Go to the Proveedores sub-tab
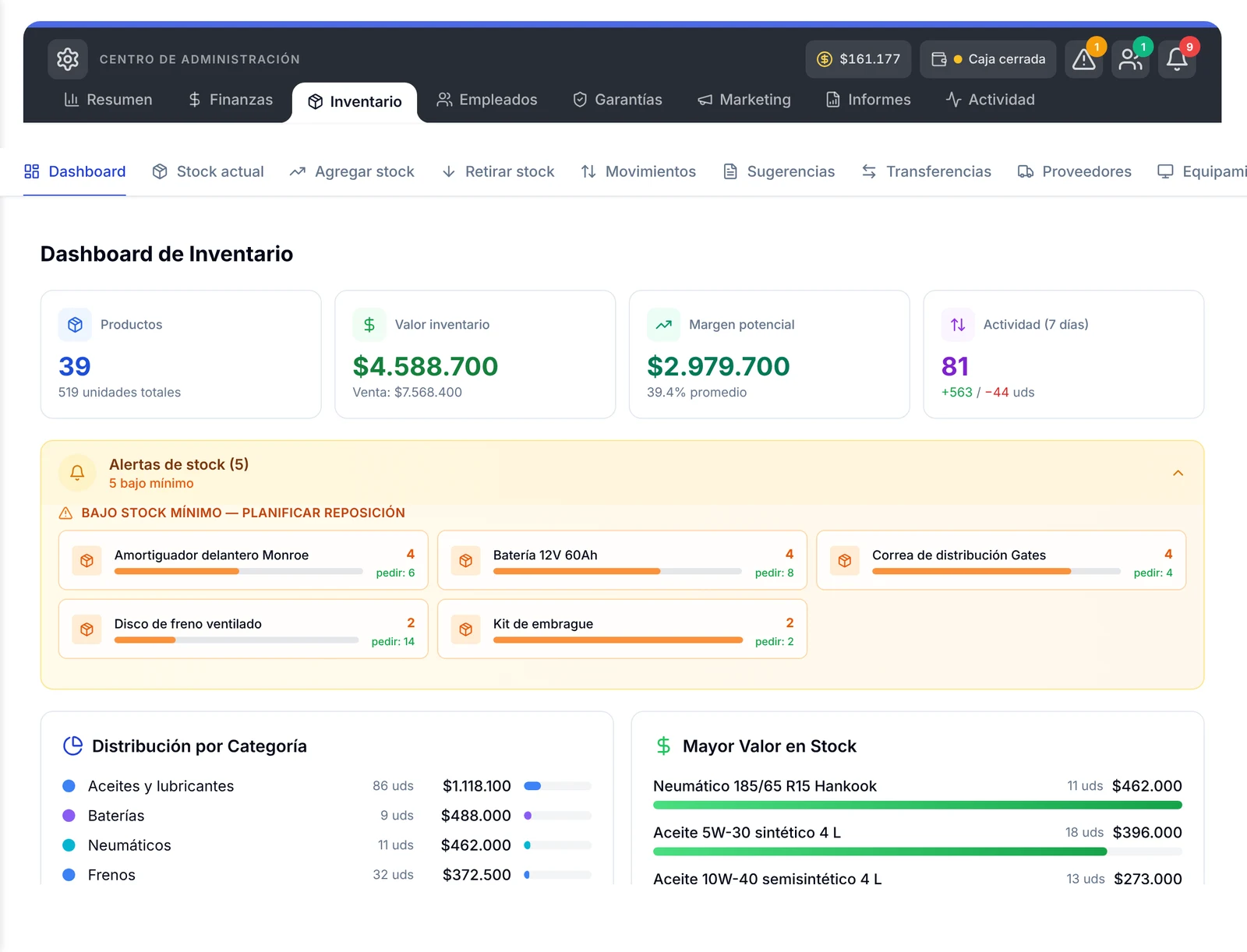 coord(1074,171)
